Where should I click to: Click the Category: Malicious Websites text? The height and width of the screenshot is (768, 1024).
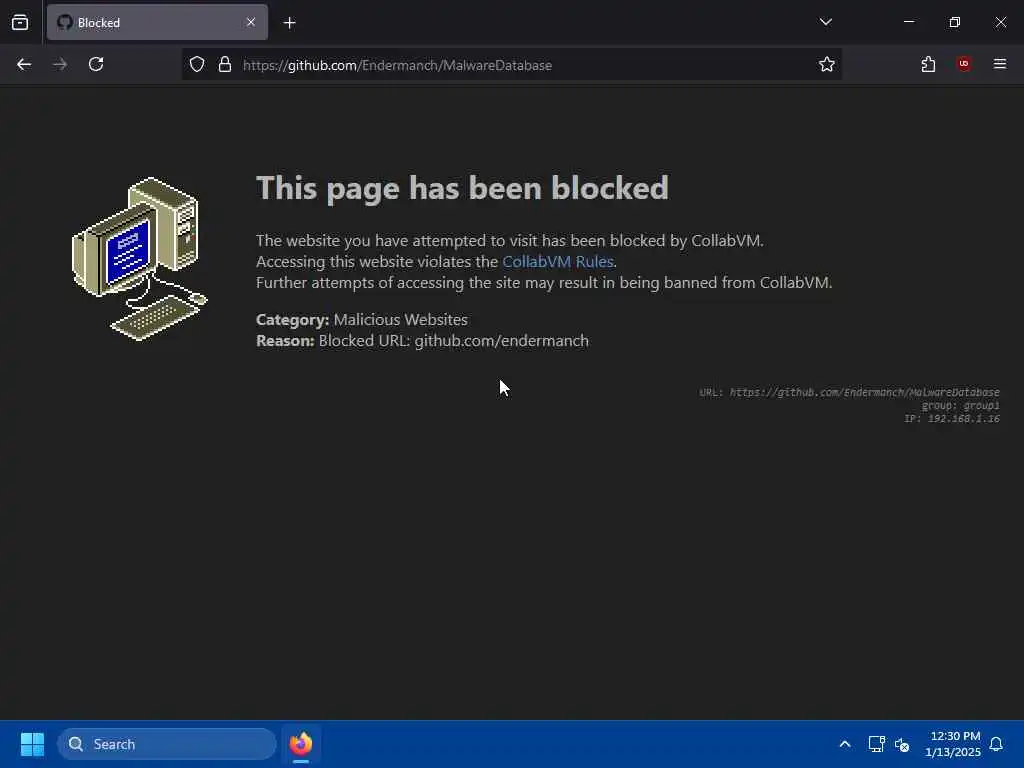point(362,319)
